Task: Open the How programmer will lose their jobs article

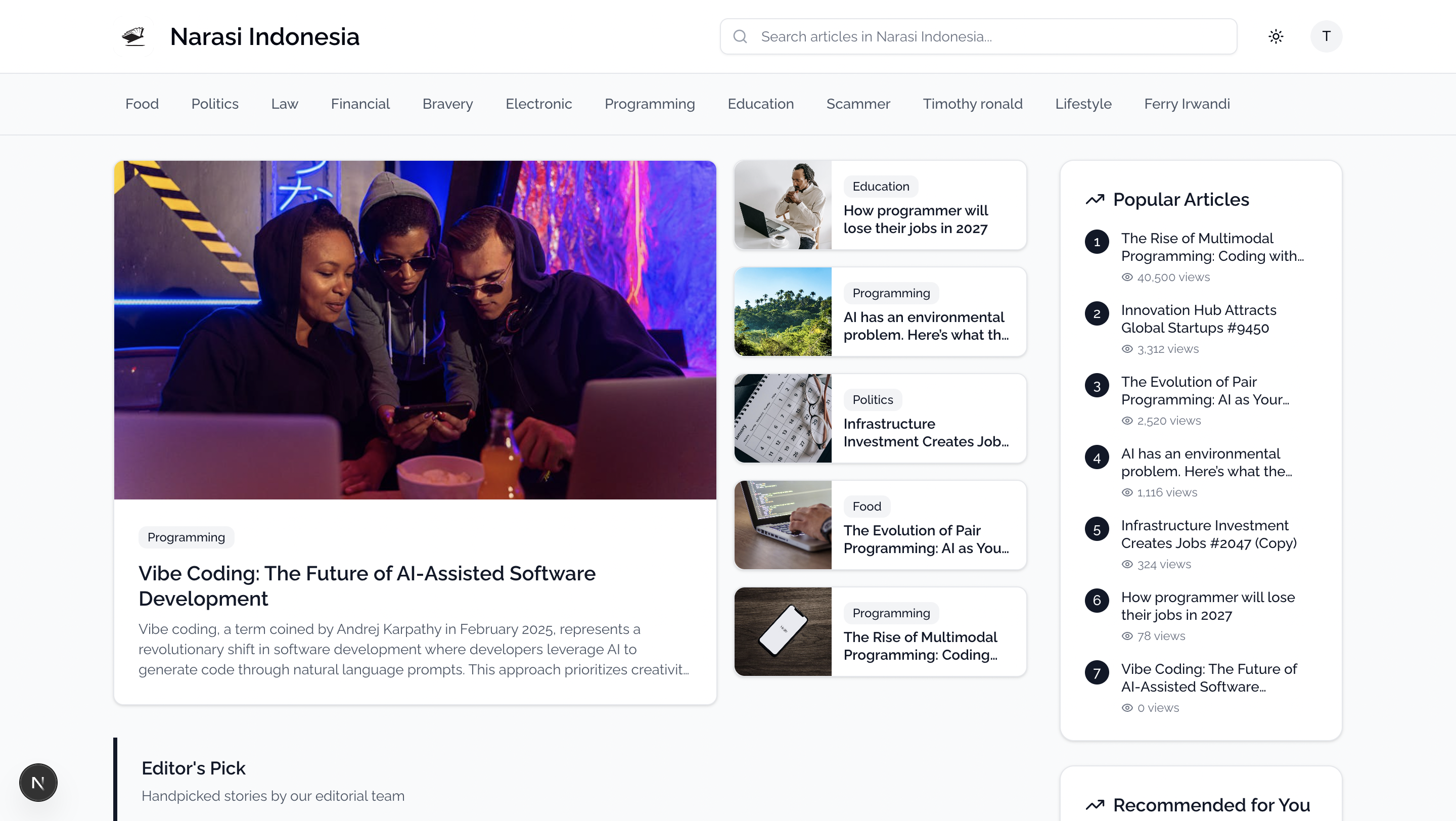Action: coord(916,219)
